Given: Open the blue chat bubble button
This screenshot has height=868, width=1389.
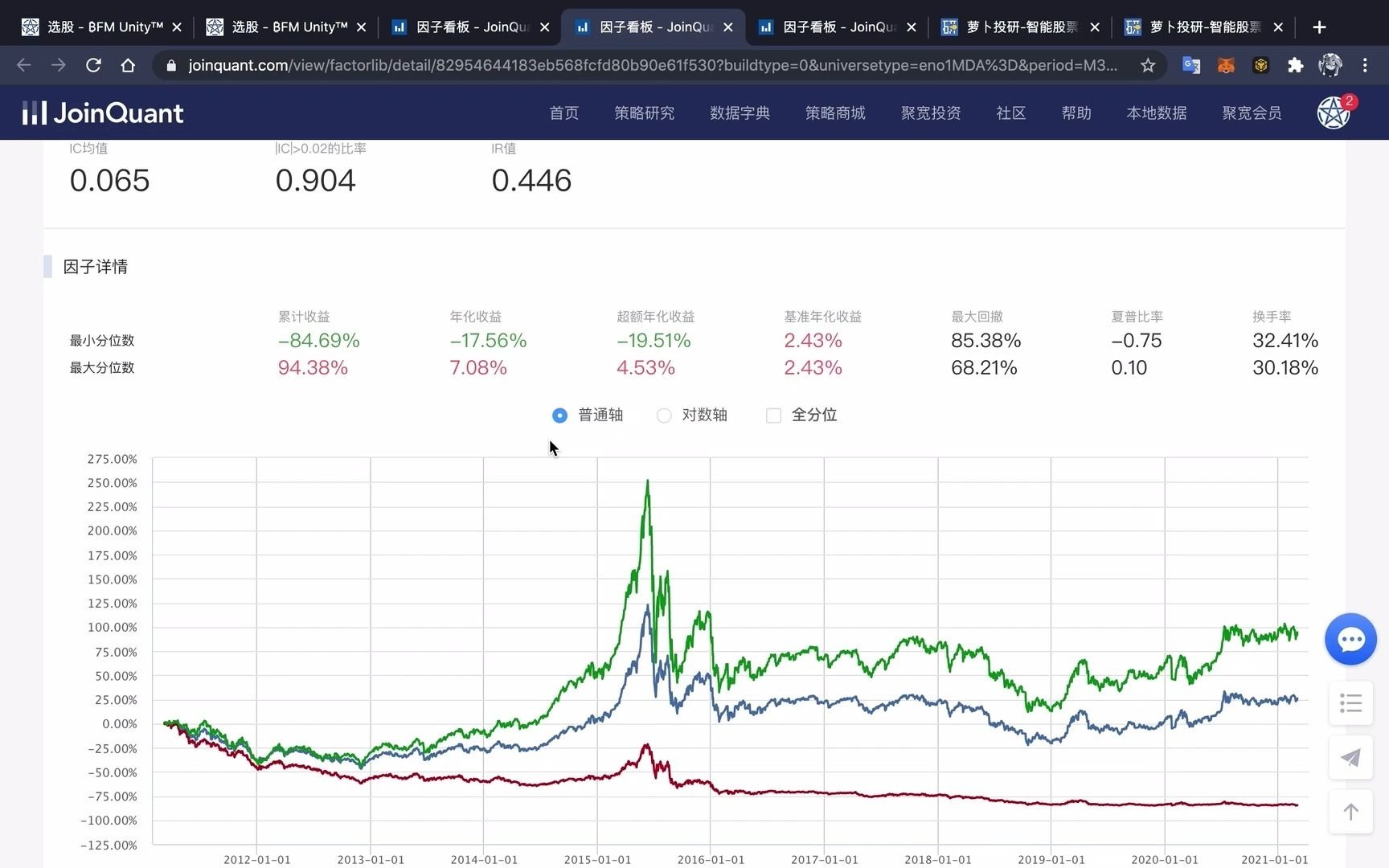Looking at the screenshot, I should (1350, 639).
